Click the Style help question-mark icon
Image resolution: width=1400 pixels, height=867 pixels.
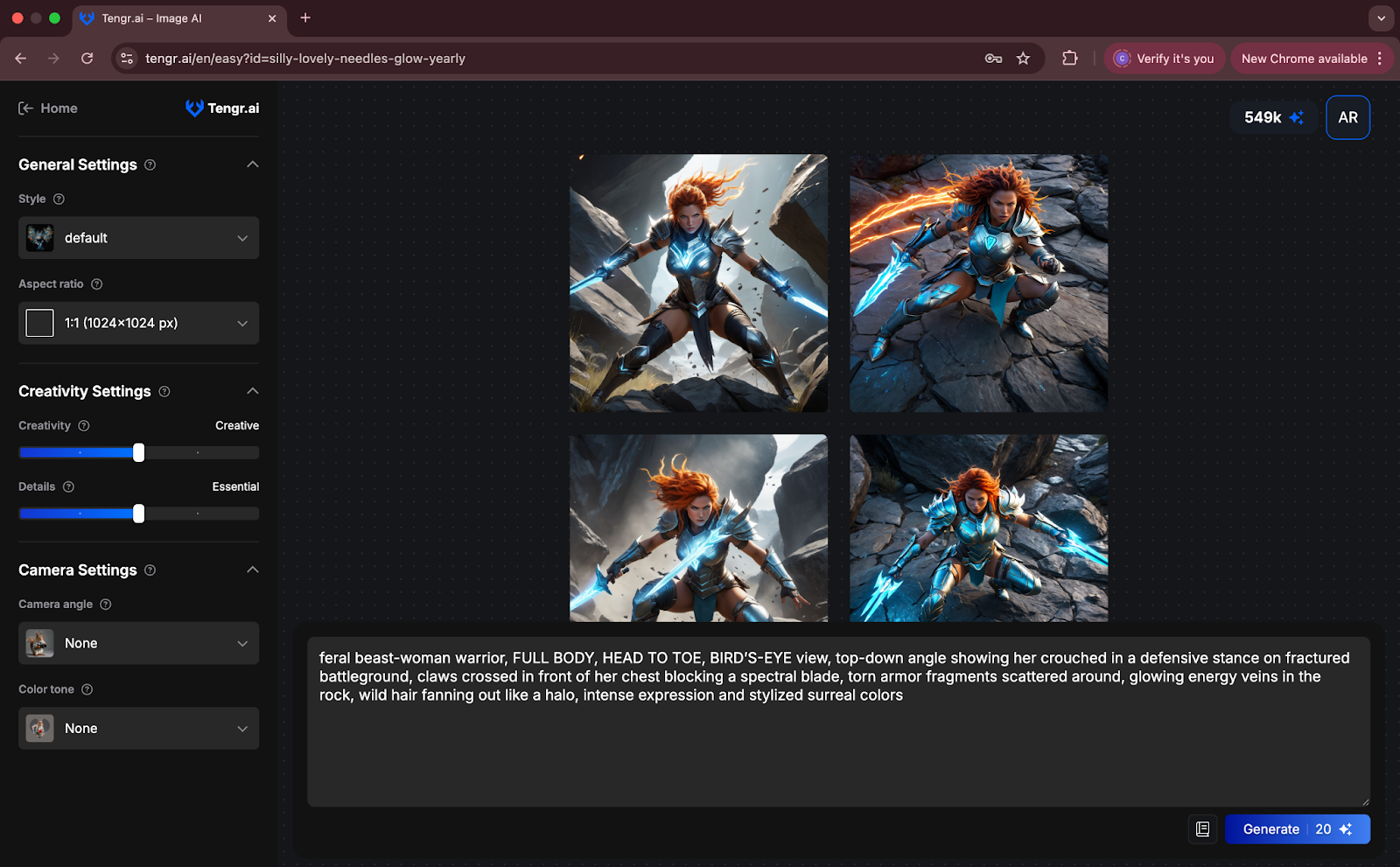coord(59,199)
